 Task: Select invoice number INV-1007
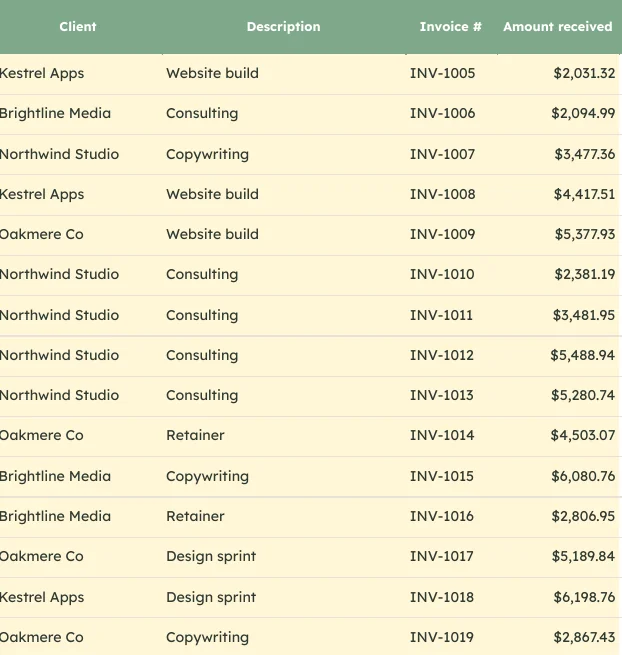point(442,154)
